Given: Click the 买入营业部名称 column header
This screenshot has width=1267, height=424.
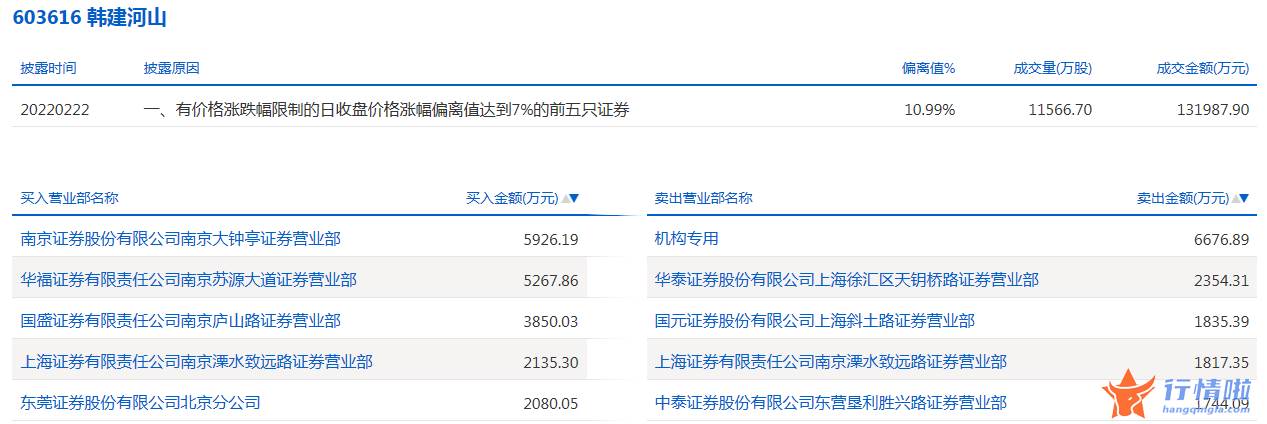Looking at the screenshot, I should click(x=69, y=198).
